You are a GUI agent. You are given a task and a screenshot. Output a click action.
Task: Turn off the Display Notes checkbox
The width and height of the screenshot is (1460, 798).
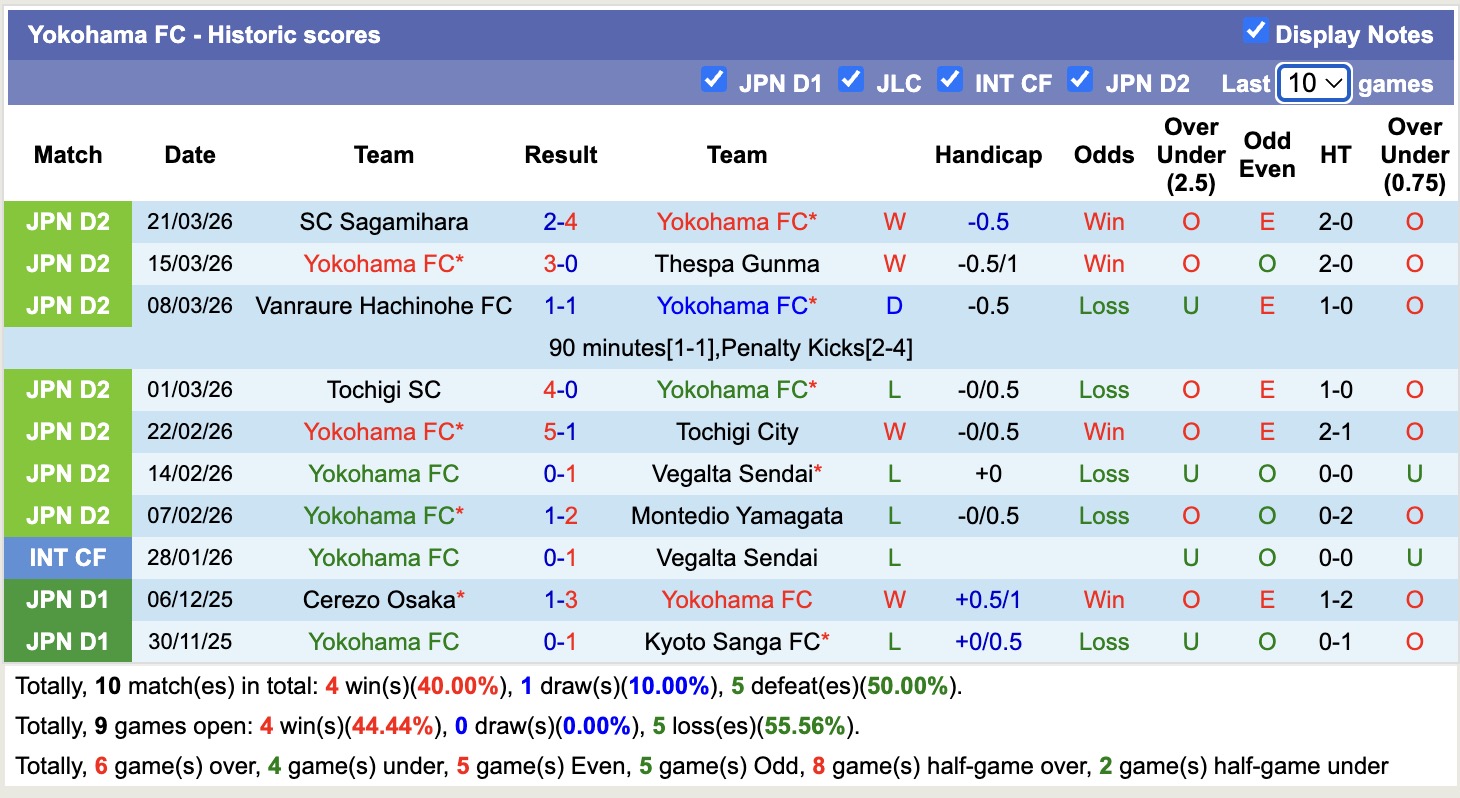click(x=1254, y=31)
